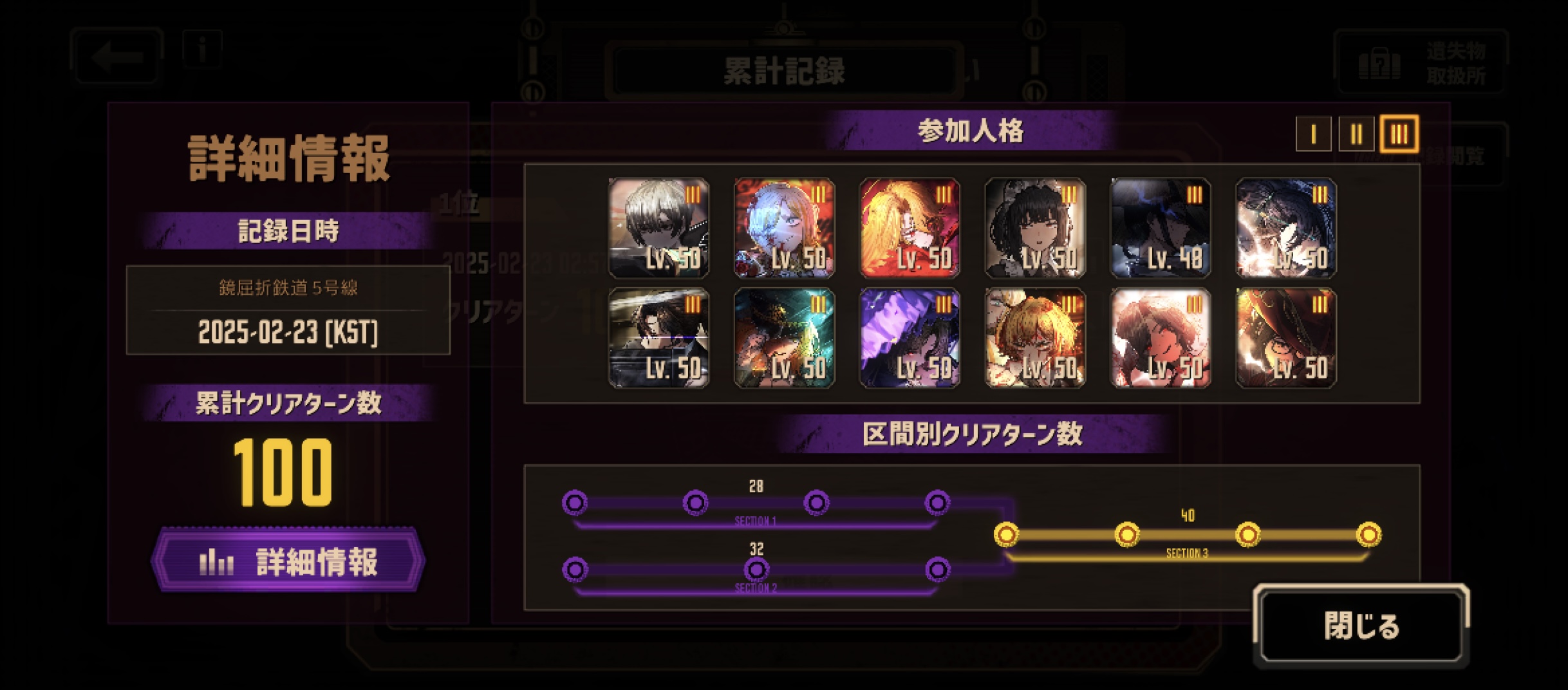1568x690 pixels.
Task: Open the info icon at top
Action: (x=202, y=49)
